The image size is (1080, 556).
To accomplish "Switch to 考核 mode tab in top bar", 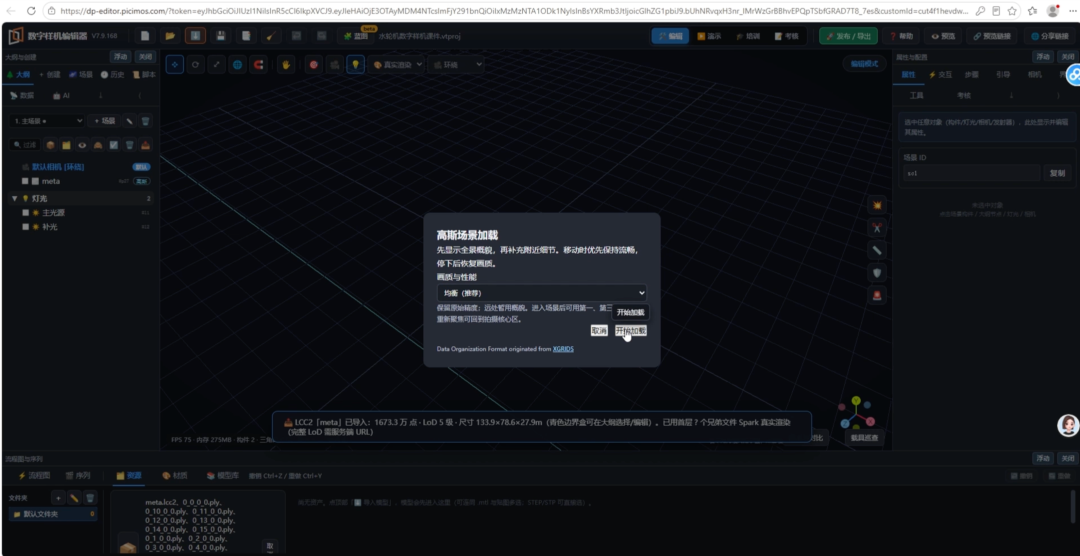I will [787, 36].
